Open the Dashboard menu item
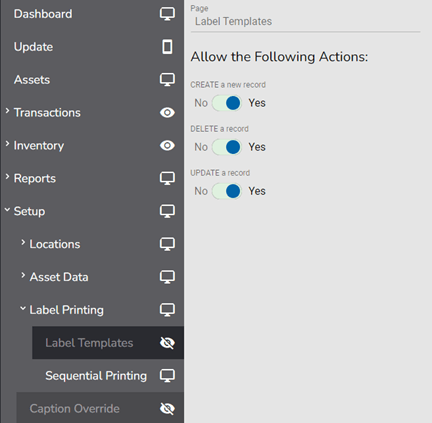The height and width of the screenshot is (423, 432). pyautogui.click(x=43, y=14)
